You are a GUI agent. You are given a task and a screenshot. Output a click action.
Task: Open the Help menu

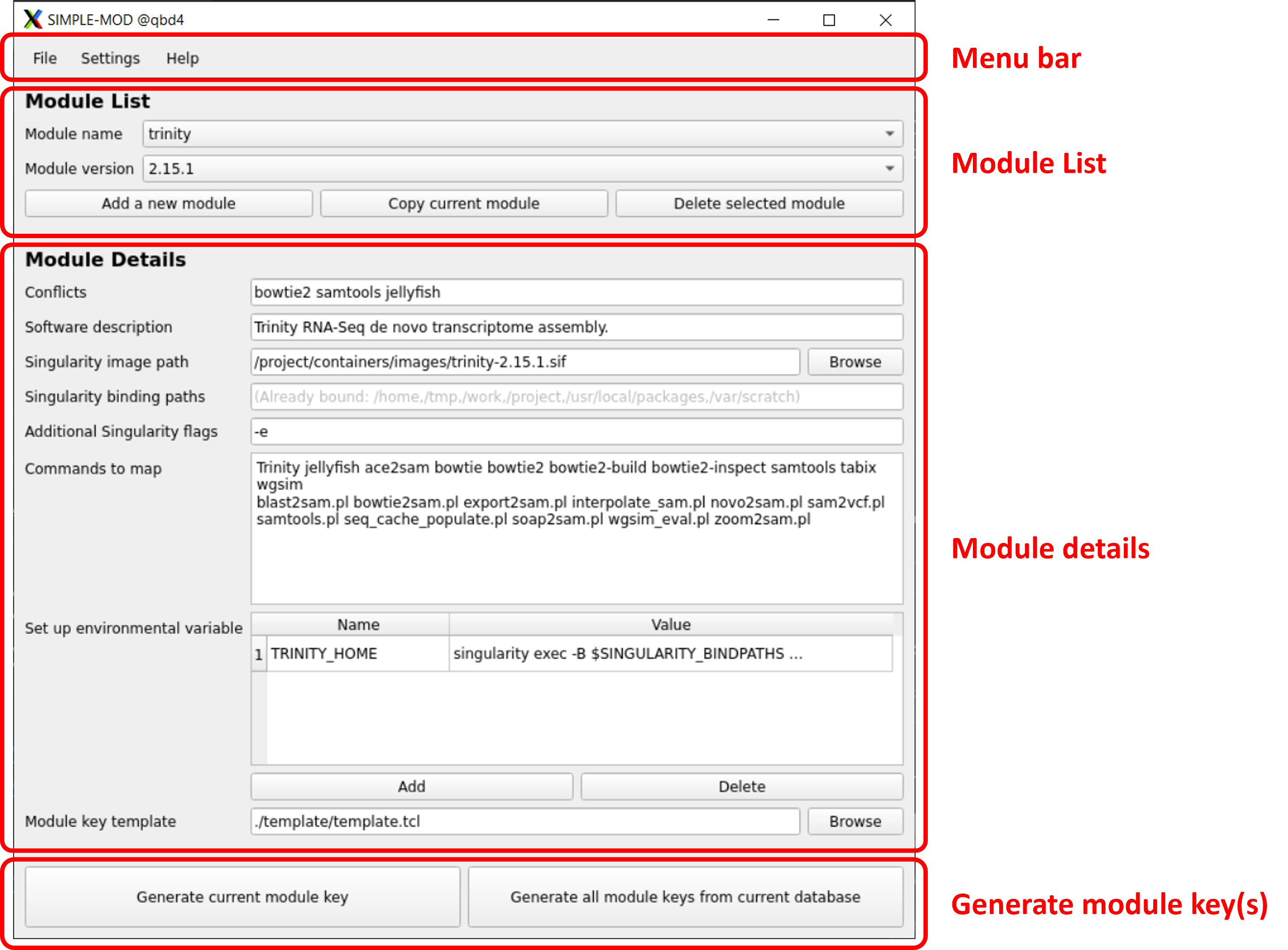tap(182, 59)
